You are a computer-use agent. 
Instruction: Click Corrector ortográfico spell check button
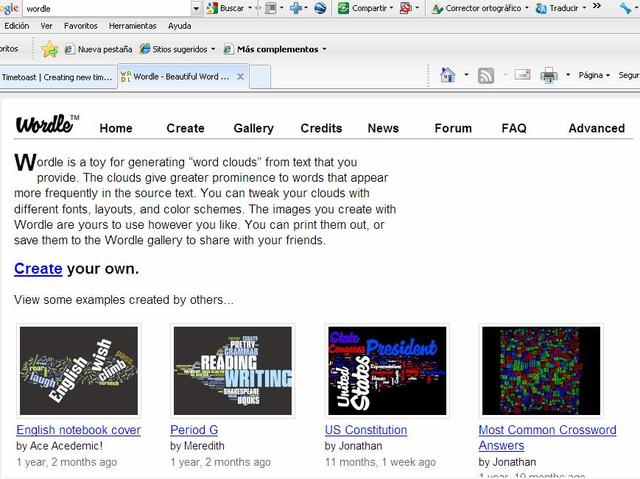pyautogui.click(x=477, y=8)
